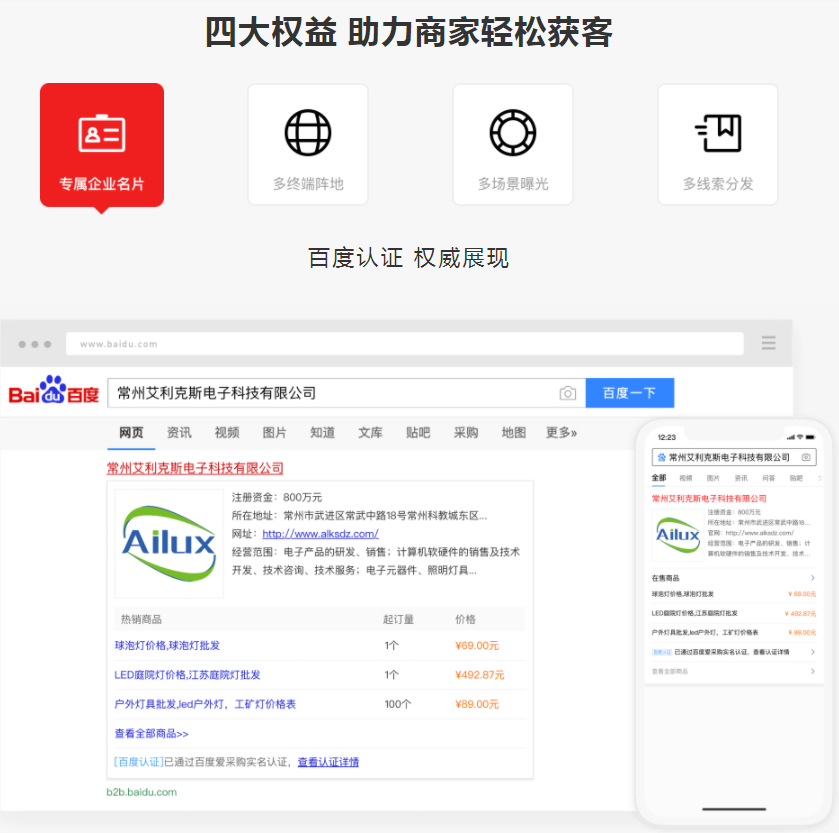Image resolution: width=839 pixels, height=833 pixels.
Task: Tap the red company title in the phone preview
Action: [709, 499]
